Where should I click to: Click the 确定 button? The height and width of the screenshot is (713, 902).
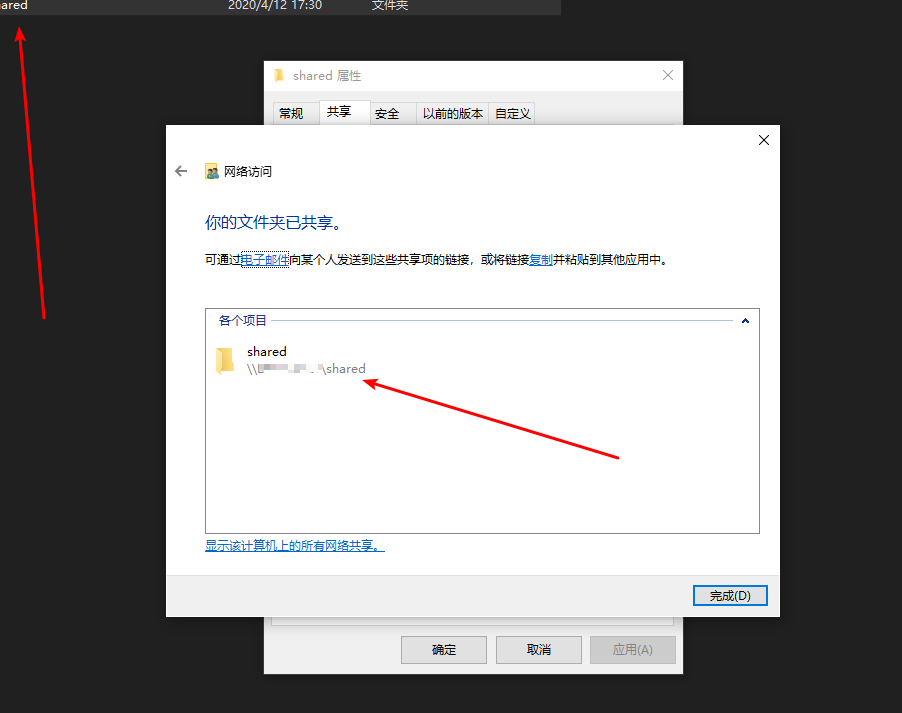point(444,650)
